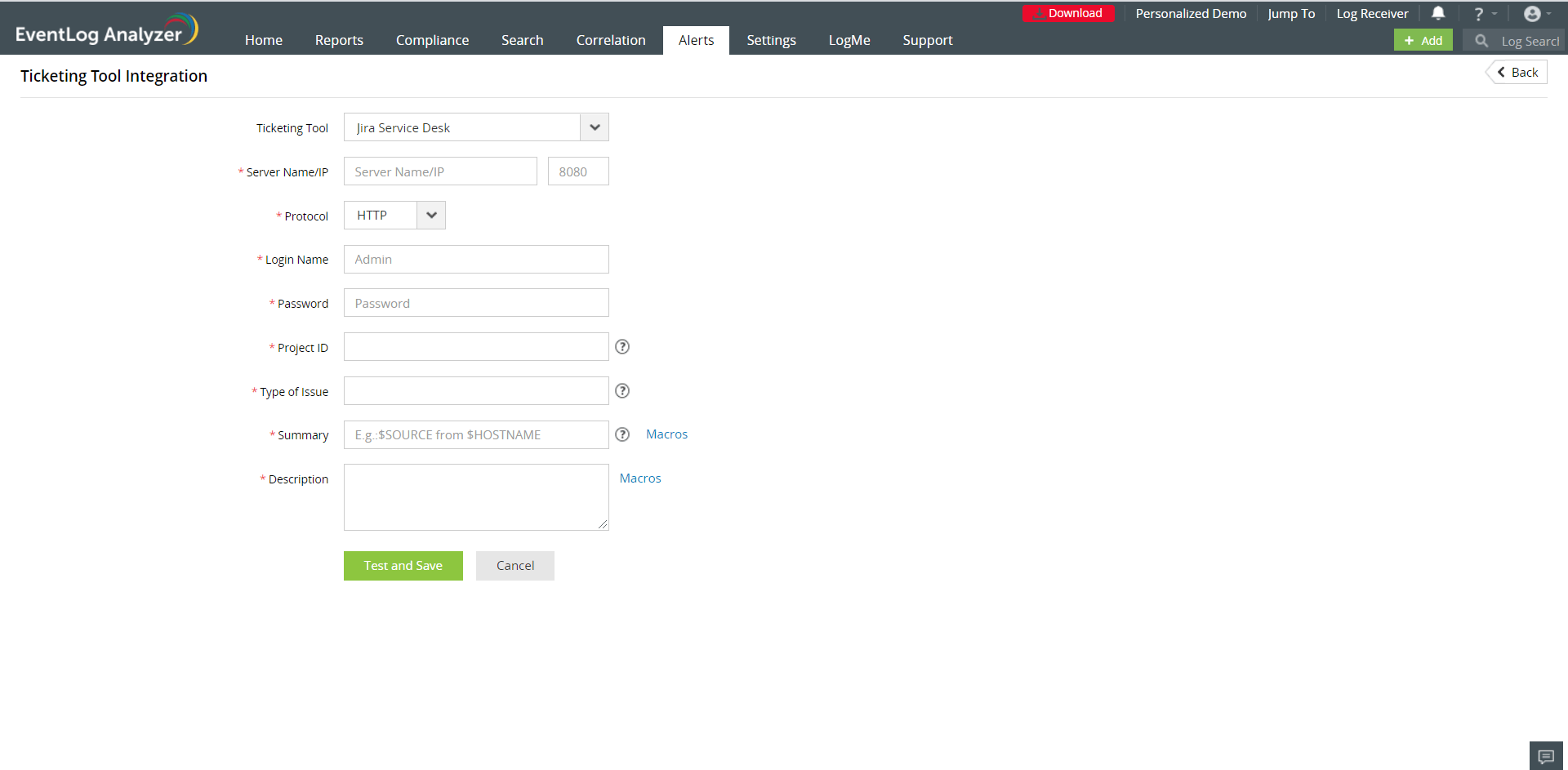Image resolution: width=1568 pixels, height=770 pixels.
Task: Go to the Home tab
Action: pos(264,40)
